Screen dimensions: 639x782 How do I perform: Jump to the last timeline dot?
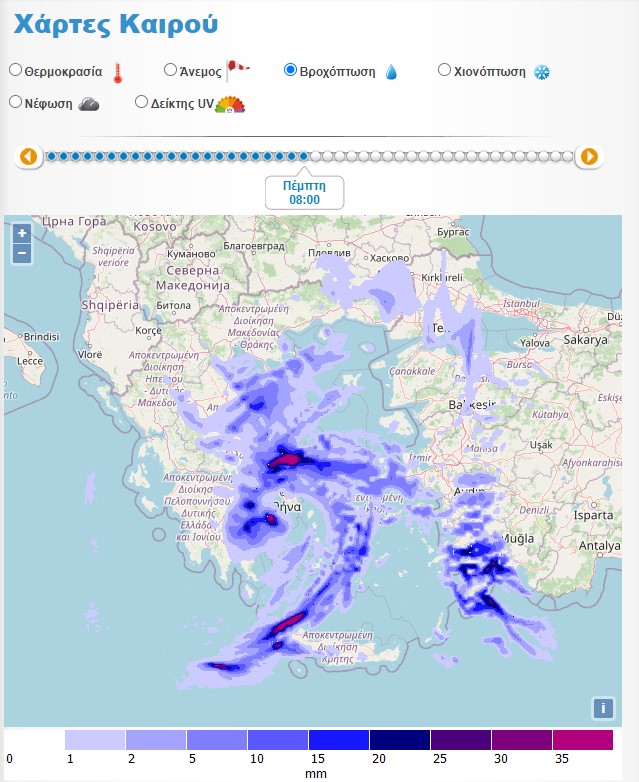click(568, 156)
